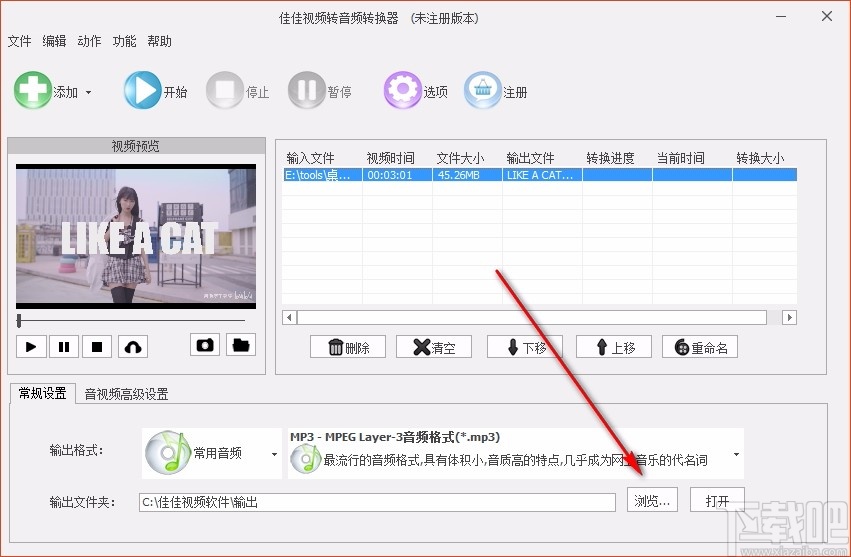
Task: Open the MP3 output format dropdown
Action: tap(516, 453)
